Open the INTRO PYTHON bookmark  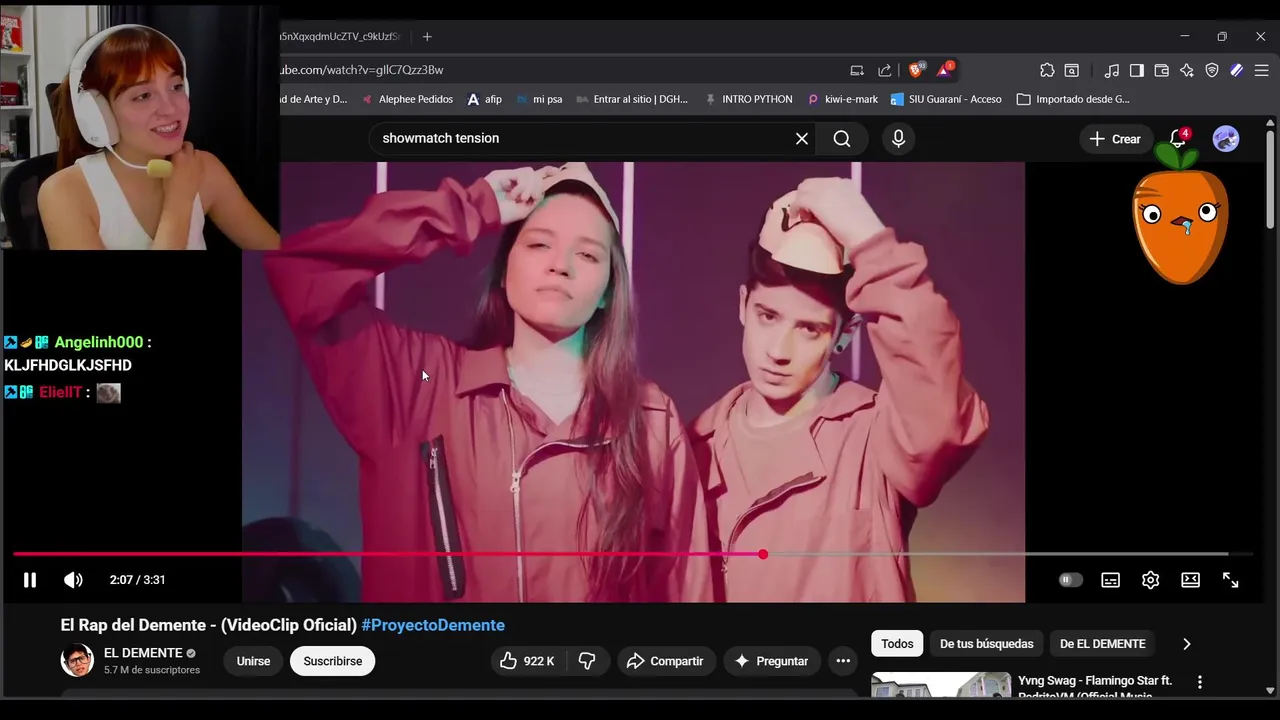(x=749, y=99)
